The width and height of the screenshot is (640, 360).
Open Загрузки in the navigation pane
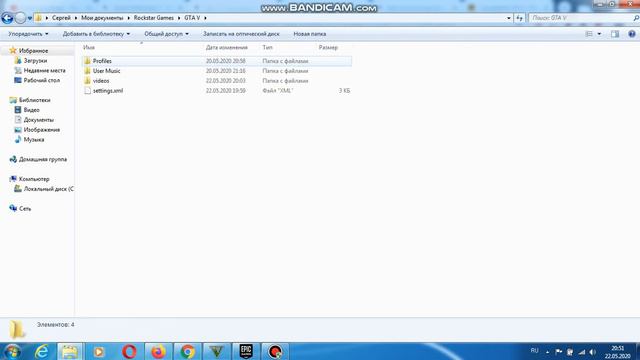[x=35, y=60]
